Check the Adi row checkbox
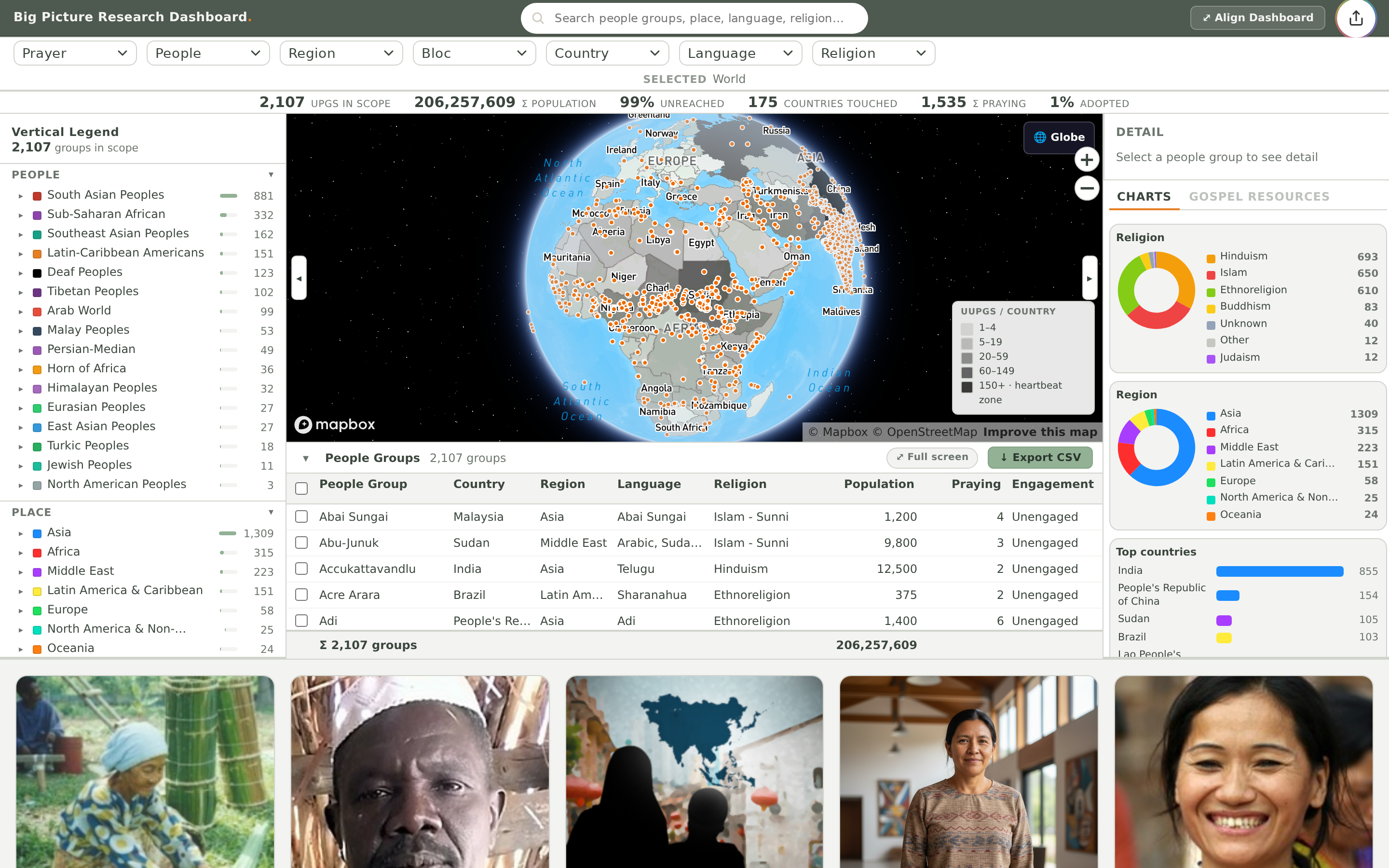 (301, 621)
